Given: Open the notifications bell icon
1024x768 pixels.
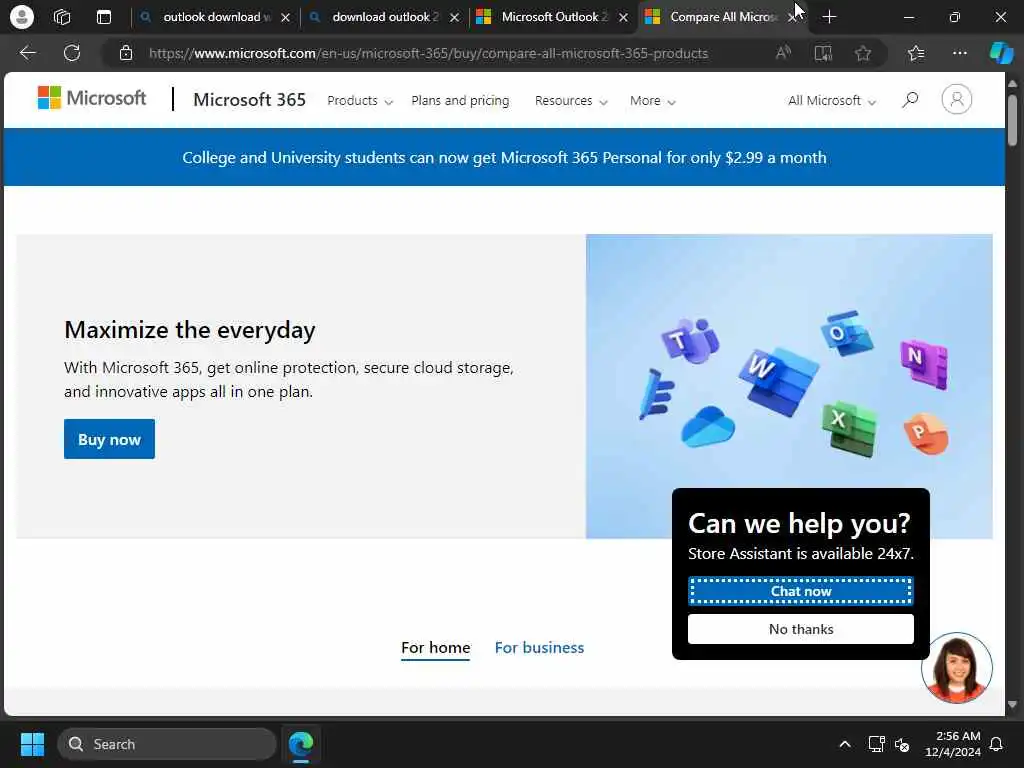Looking at the screenshot, I should pyautogui.click(x=996, y=744).
